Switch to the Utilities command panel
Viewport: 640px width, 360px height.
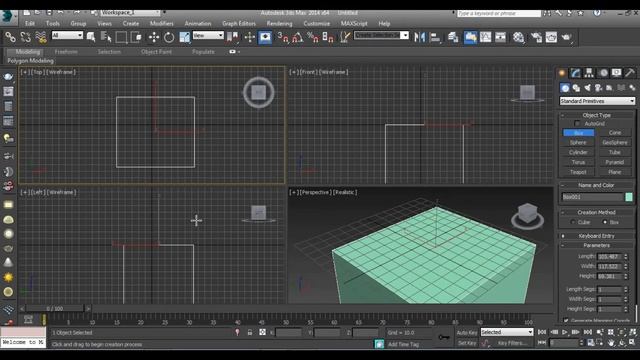point(630,73)
